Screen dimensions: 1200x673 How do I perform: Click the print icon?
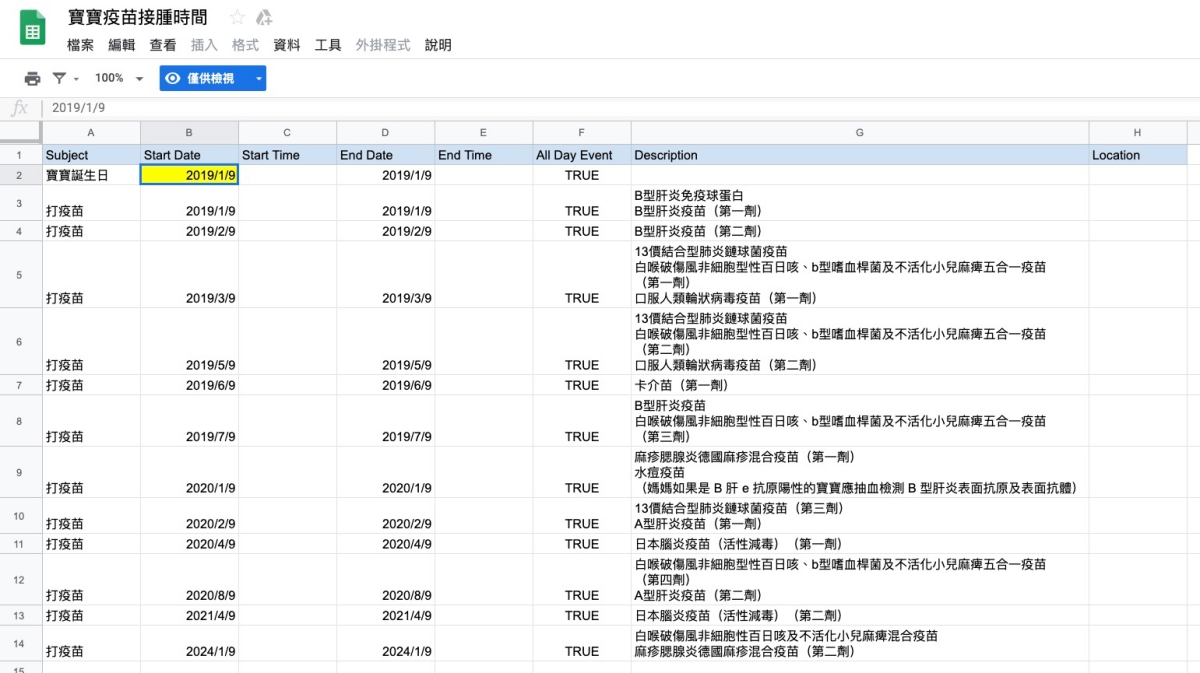(32, 78)
